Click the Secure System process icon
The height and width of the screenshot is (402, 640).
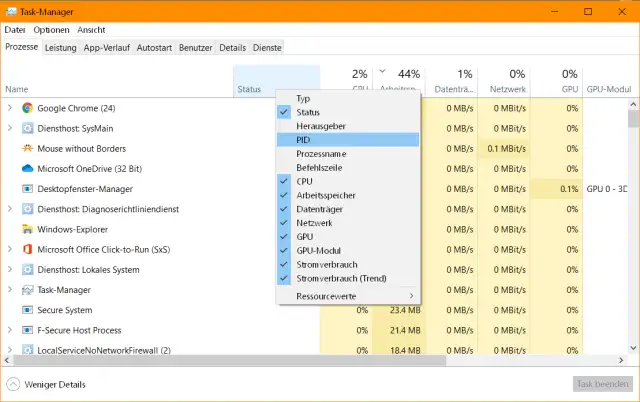(28, 310)
